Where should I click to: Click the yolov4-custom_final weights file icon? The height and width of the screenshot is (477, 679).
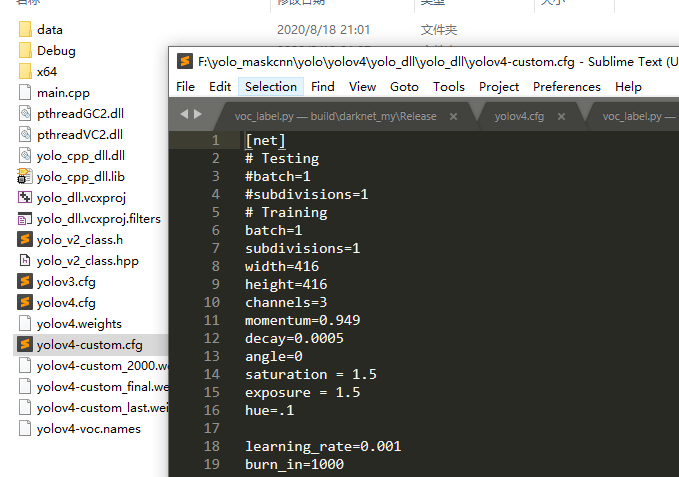pos(25,387)
